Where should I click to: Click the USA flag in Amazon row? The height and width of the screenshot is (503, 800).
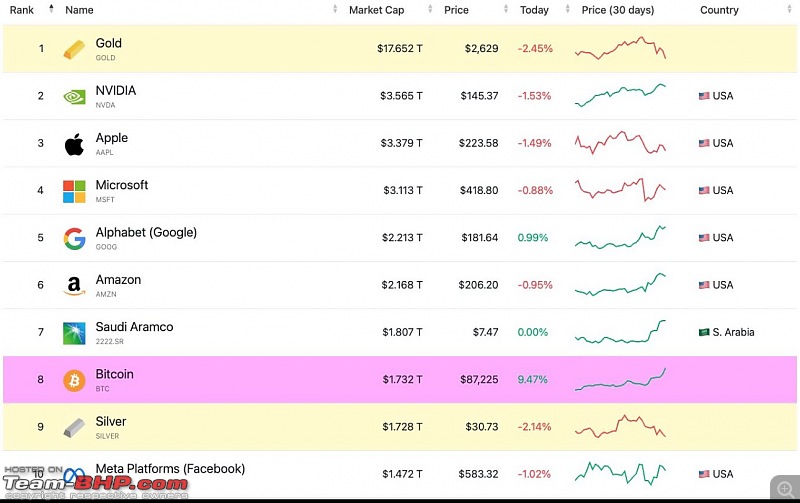[704, 285]
